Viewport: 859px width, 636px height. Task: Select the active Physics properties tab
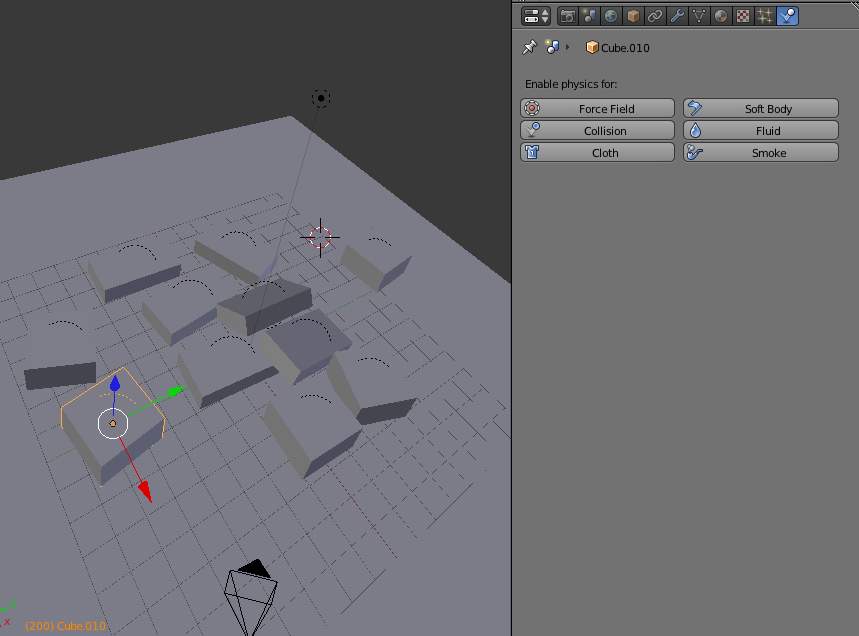(x=787, y=16)
